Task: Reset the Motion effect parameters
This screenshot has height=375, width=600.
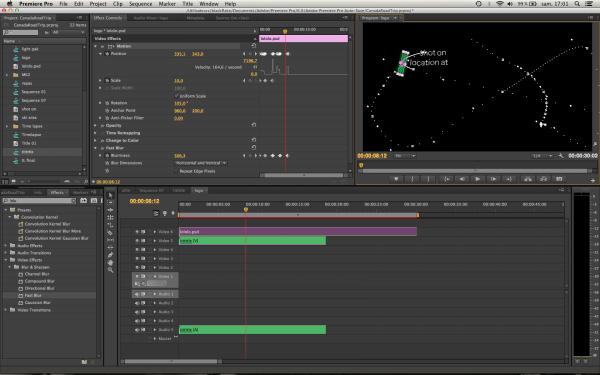Action: 254,46
